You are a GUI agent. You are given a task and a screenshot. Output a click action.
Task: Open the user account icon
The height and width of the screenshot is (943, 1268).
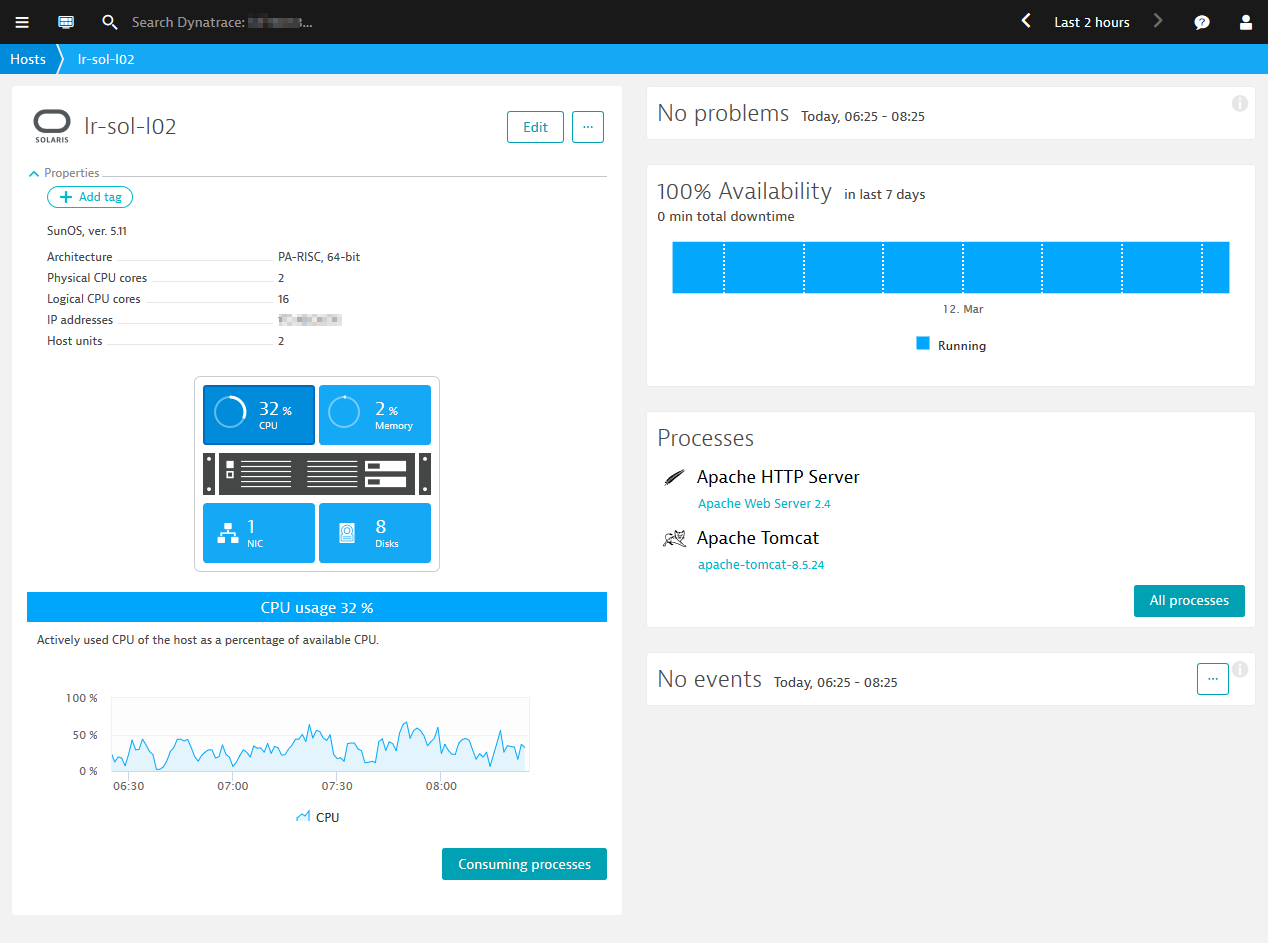pyautogui.click(x=1246, y=22)
